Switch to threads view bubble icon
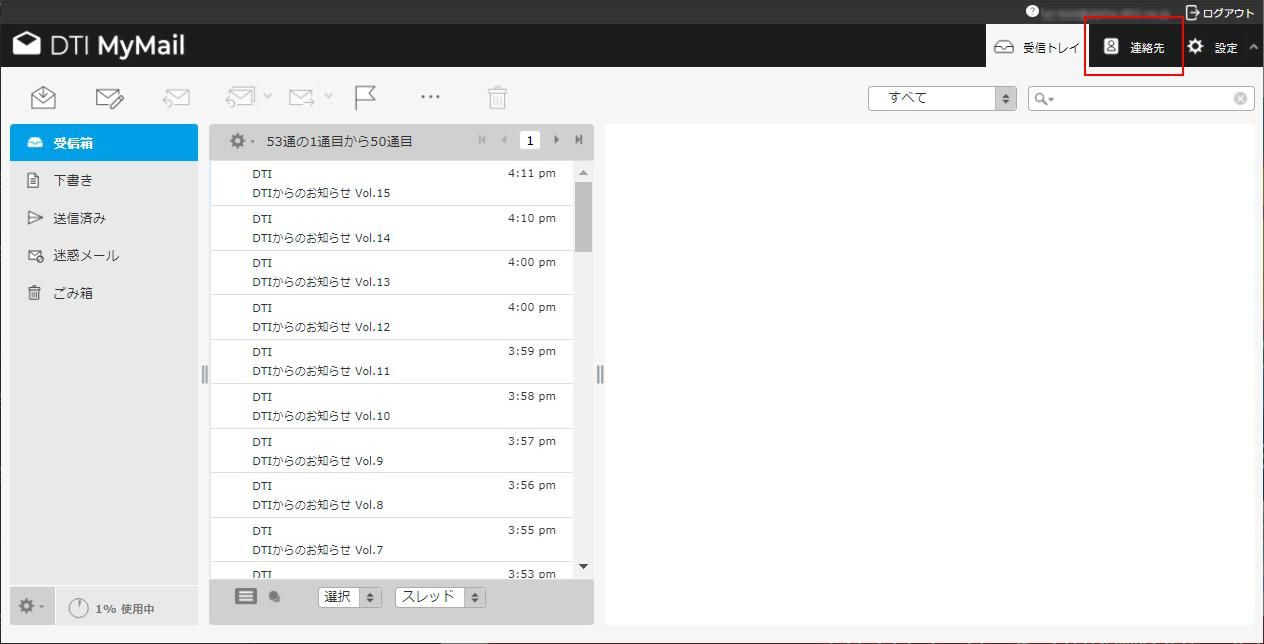The height and width of the screenshot is (644, 1264). point(275,597)
